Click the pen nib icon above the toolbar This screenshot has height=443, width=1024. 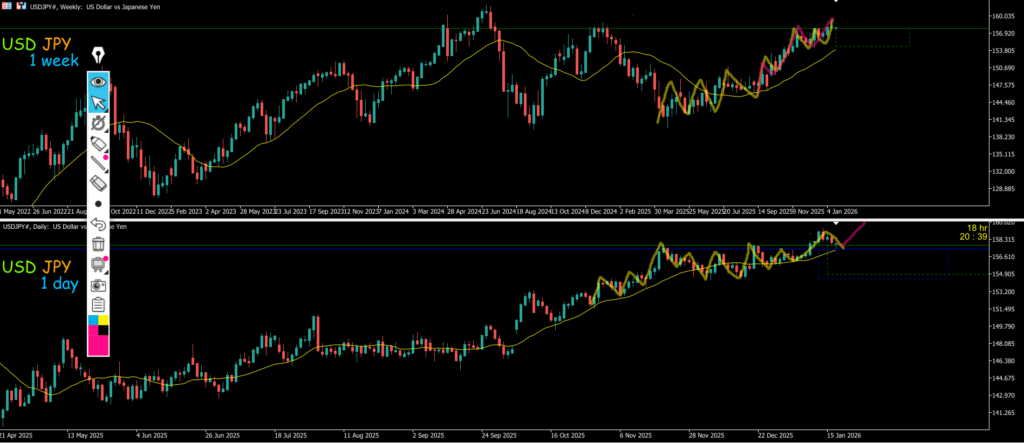(x=98, y=57)
